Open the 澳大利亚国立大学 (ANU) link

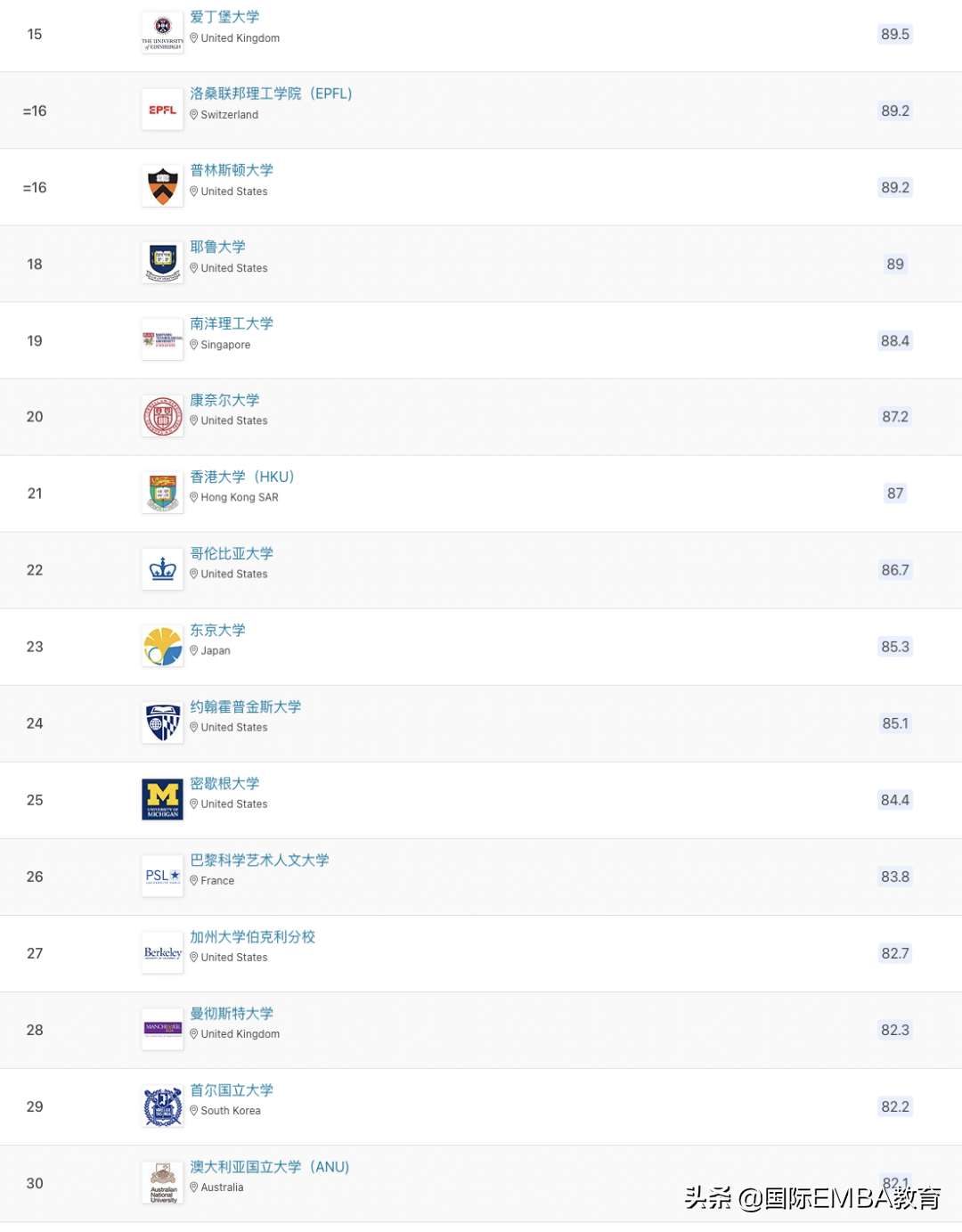tap(269, 1166)
